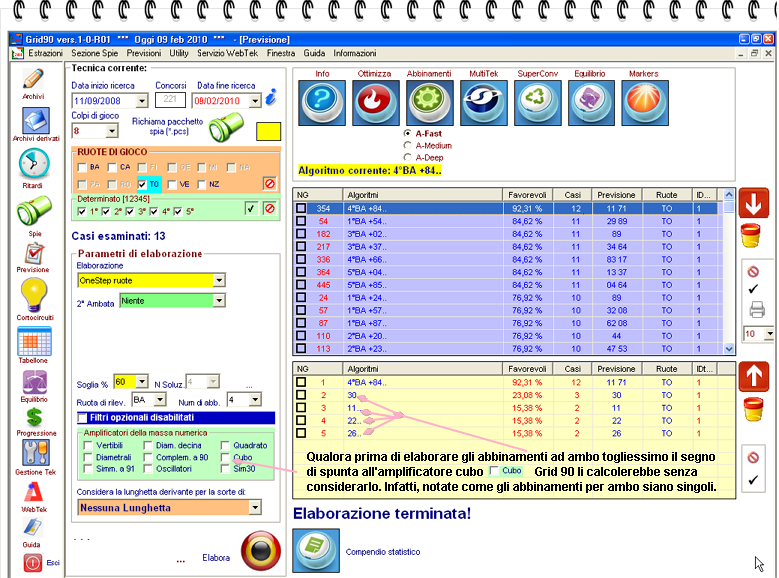Clear ruote with red forbidden button
The image size is (779, 578).
tap(269, 184)
